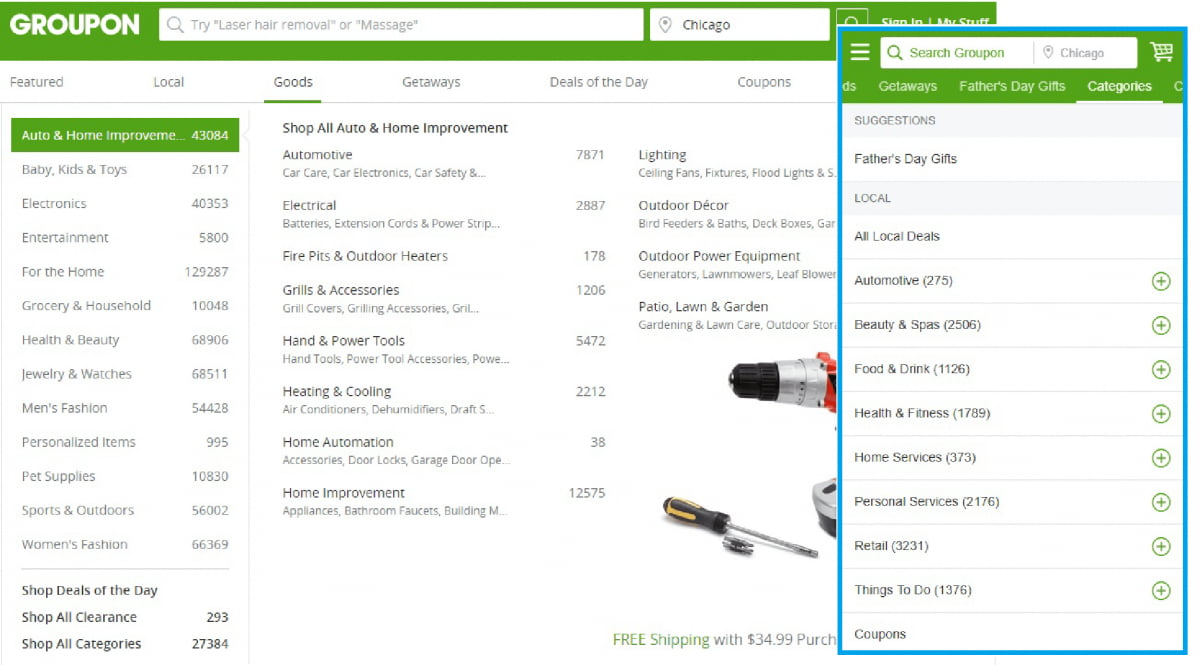Expand the Retail (3231) category
This screenshot has height=665, width=1200.
pyautogui.click(x=1160, y=546)
